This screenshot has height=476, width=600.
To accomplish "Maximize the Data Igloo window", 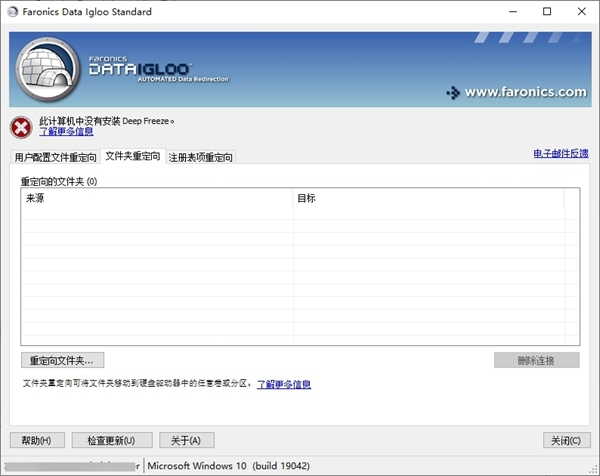I will click(x=547, y=12).
